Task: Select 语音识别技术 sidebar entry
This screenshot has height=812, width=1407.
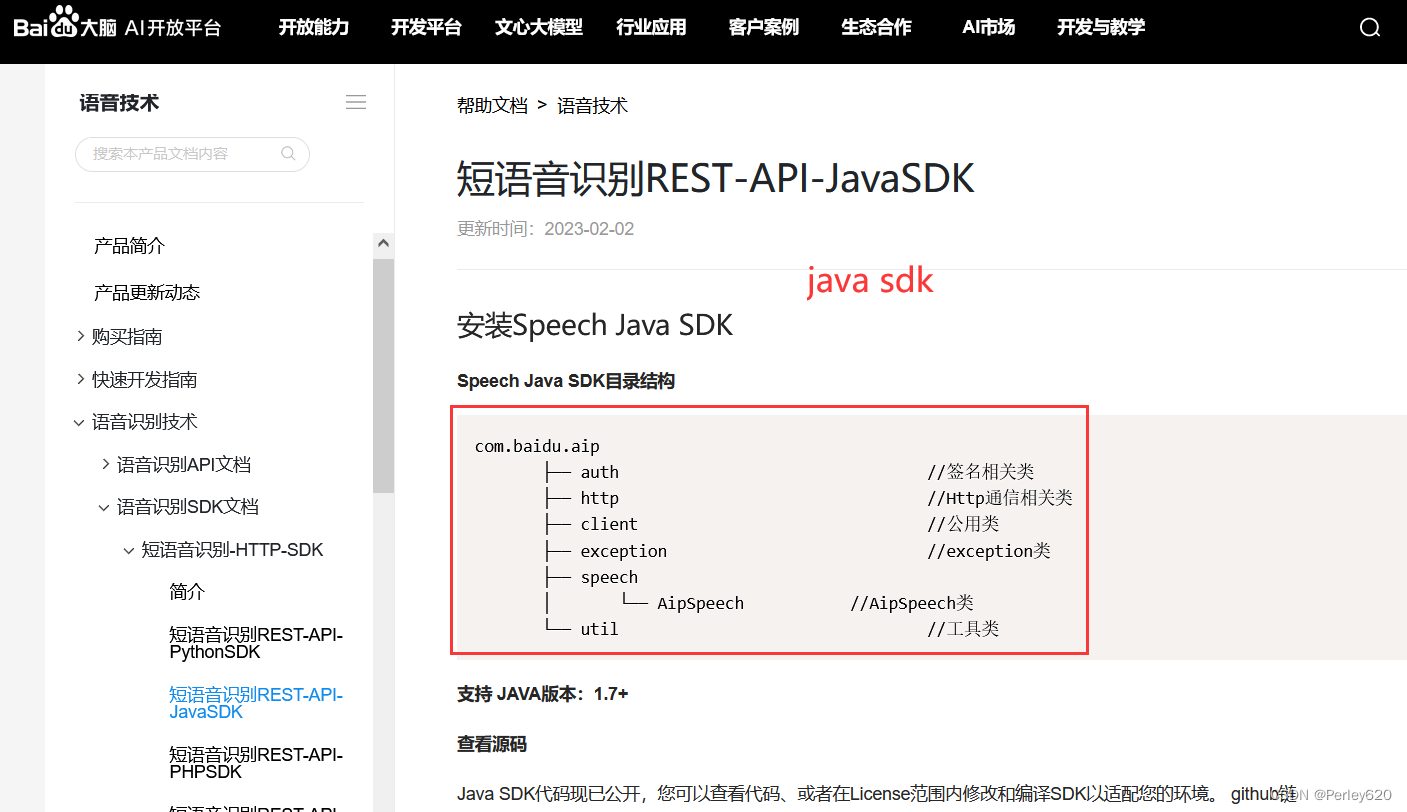Action: tap(145, 422)
